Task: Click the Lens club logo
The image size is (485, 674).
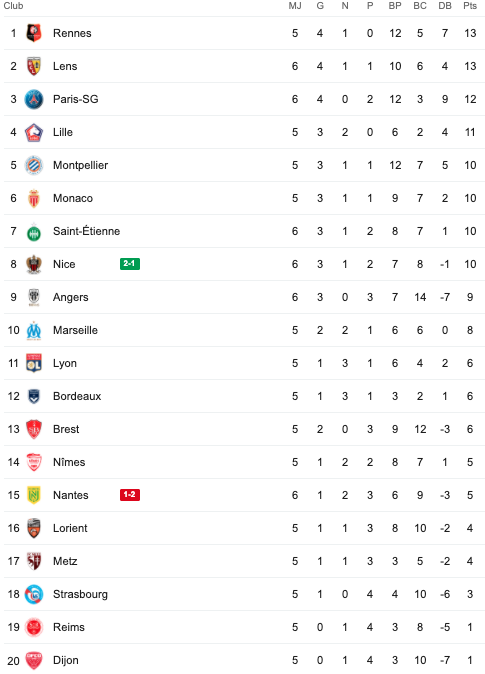Action: pyautogui.click(x=34, y=66)
